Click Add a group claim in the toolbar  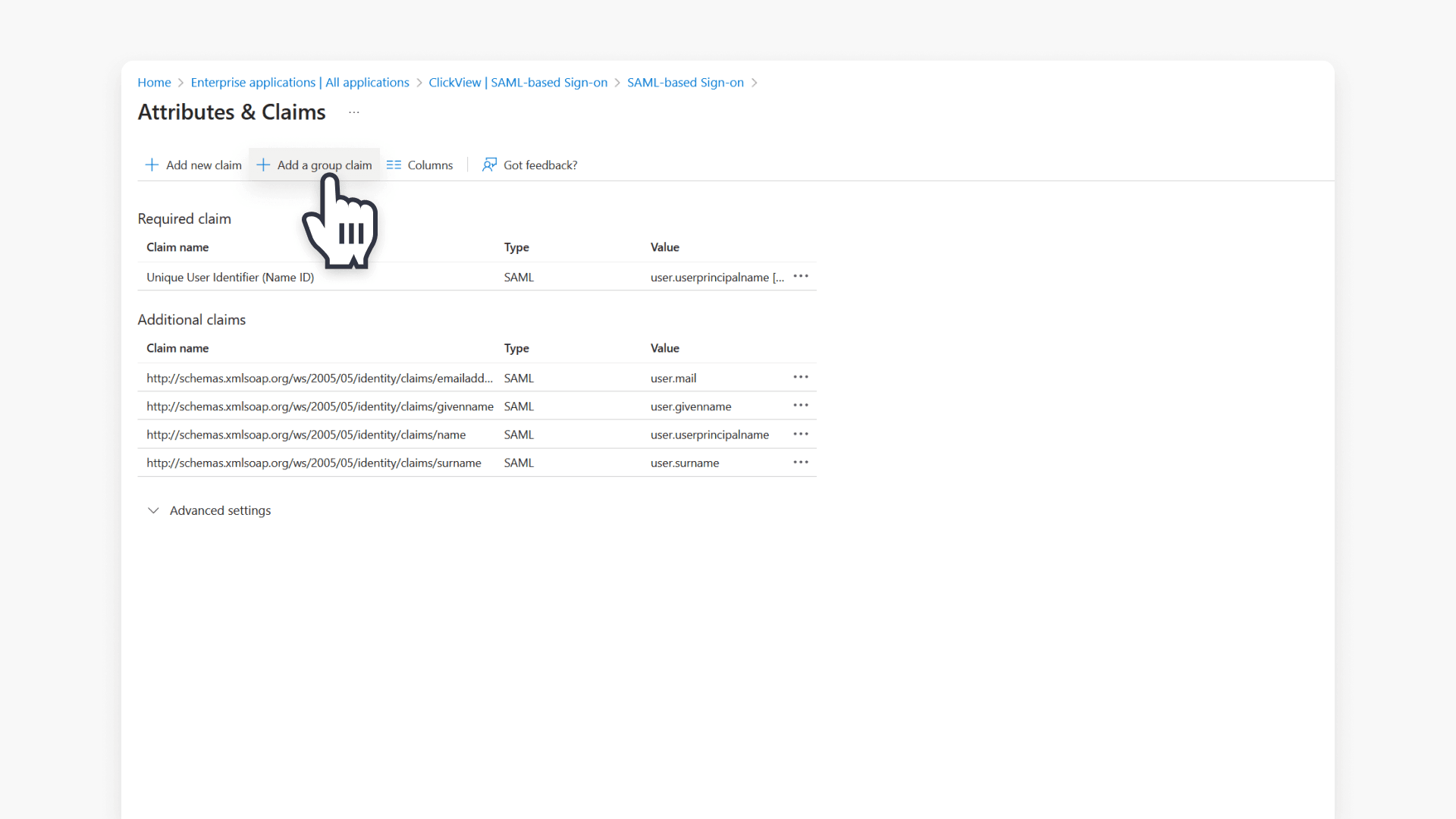click(x=325, y=165)
